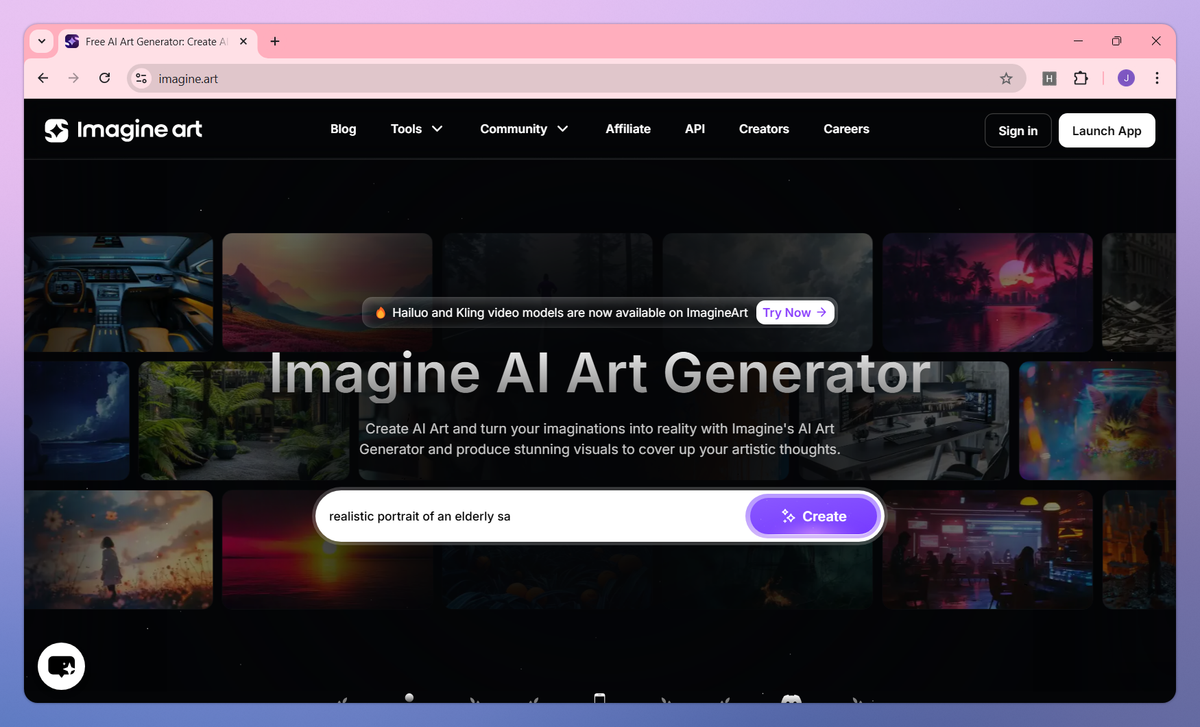
Task: Open a new browser tab
Action: [275, 41]
